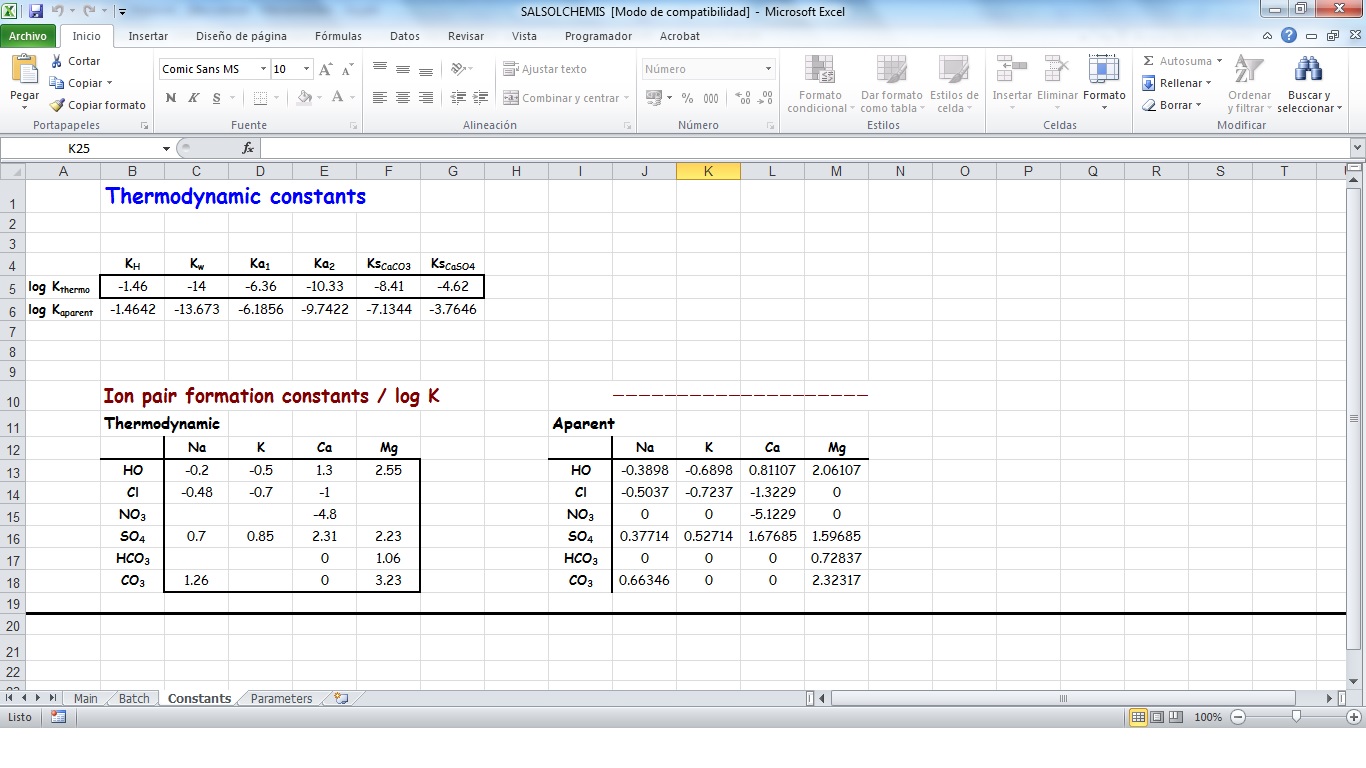Open the font size dropdown
Viewport: 1366px width, 768px height.
[308, 69]
